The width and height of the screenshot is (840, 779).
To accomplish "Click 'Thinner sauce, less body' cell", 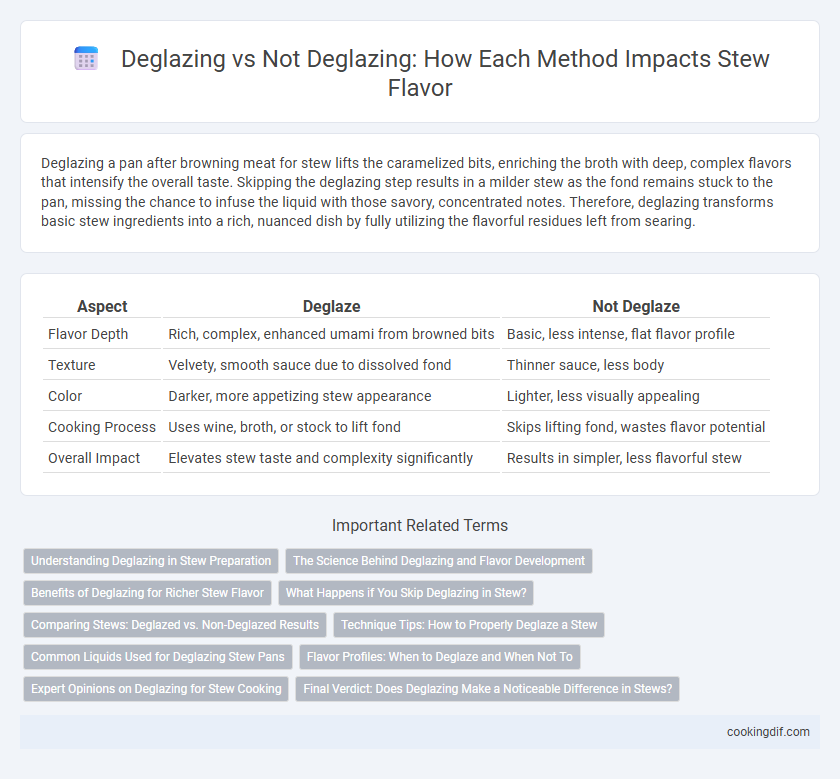I will click(636, 365).
